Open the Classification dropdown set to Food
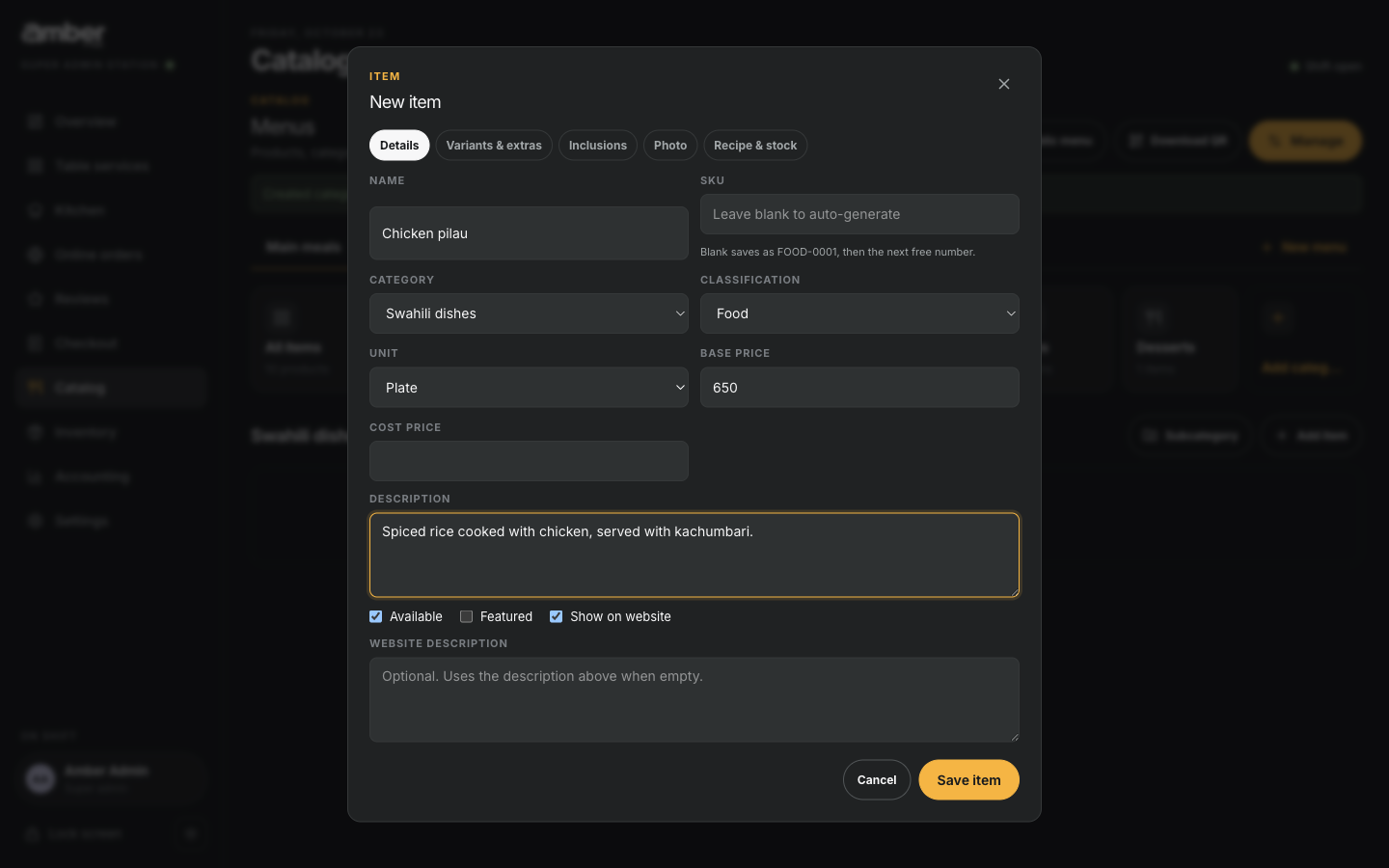 [859, 313]
